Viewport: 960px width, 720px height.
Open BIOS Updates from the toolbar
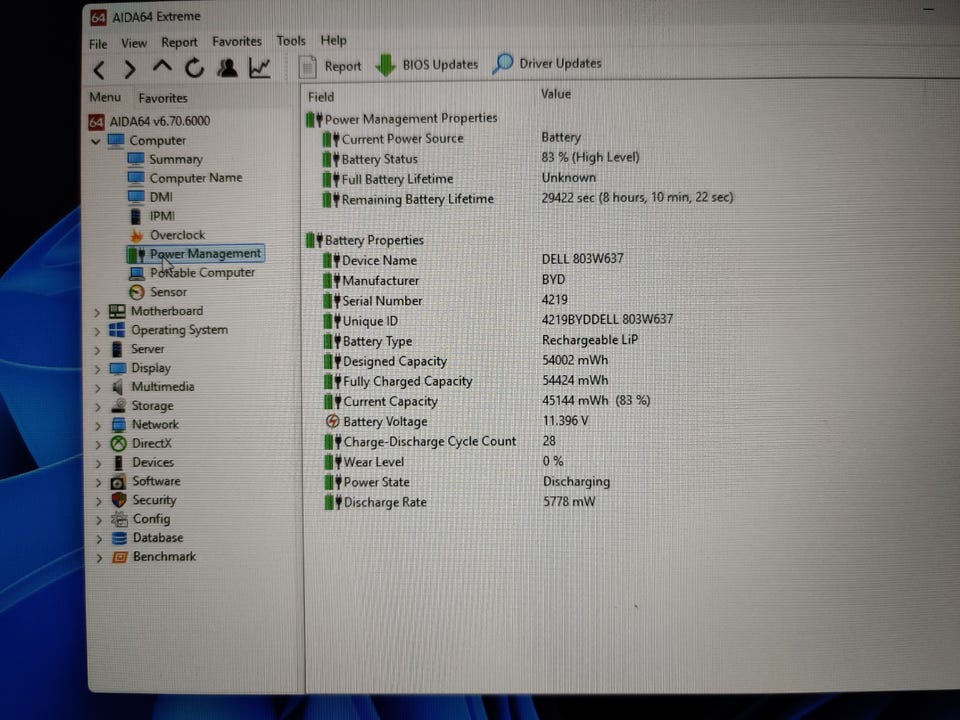427,65
